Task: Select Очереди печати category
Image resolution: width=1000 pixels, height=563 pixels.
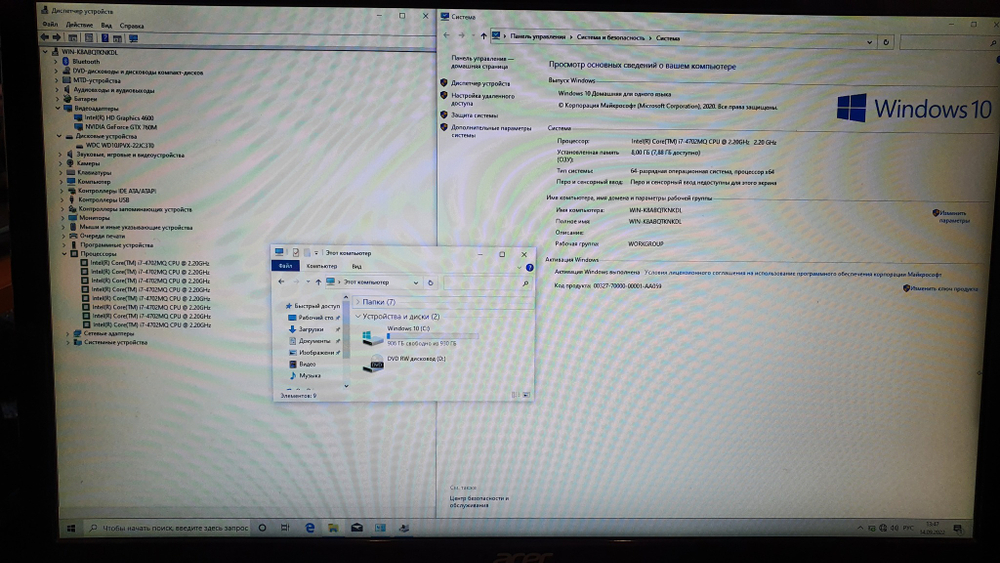Action: [x=102, y=236]
